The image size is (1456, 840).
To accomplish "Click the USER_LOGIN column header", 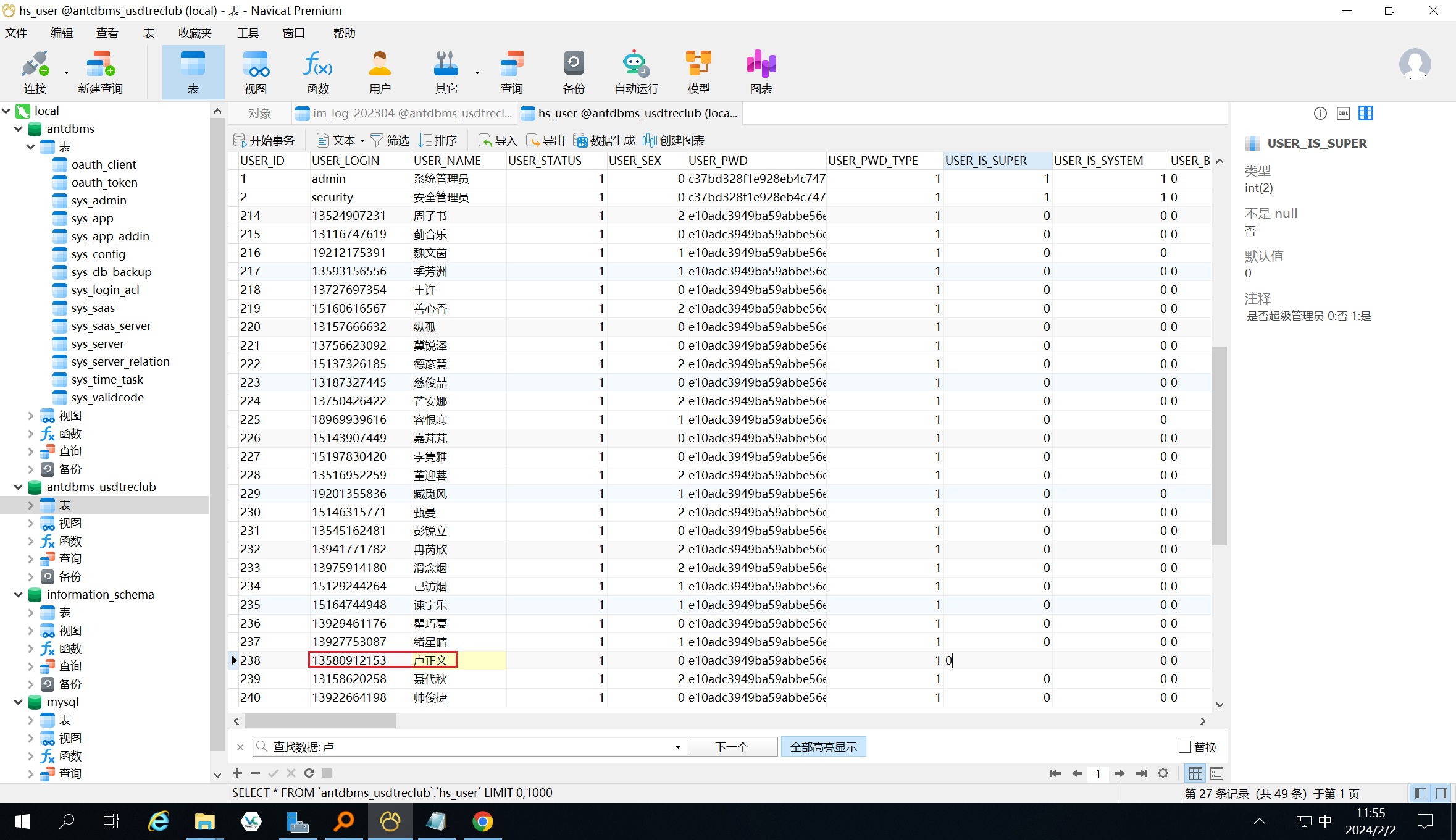I will pyautogui.click(x=361, y=161).
